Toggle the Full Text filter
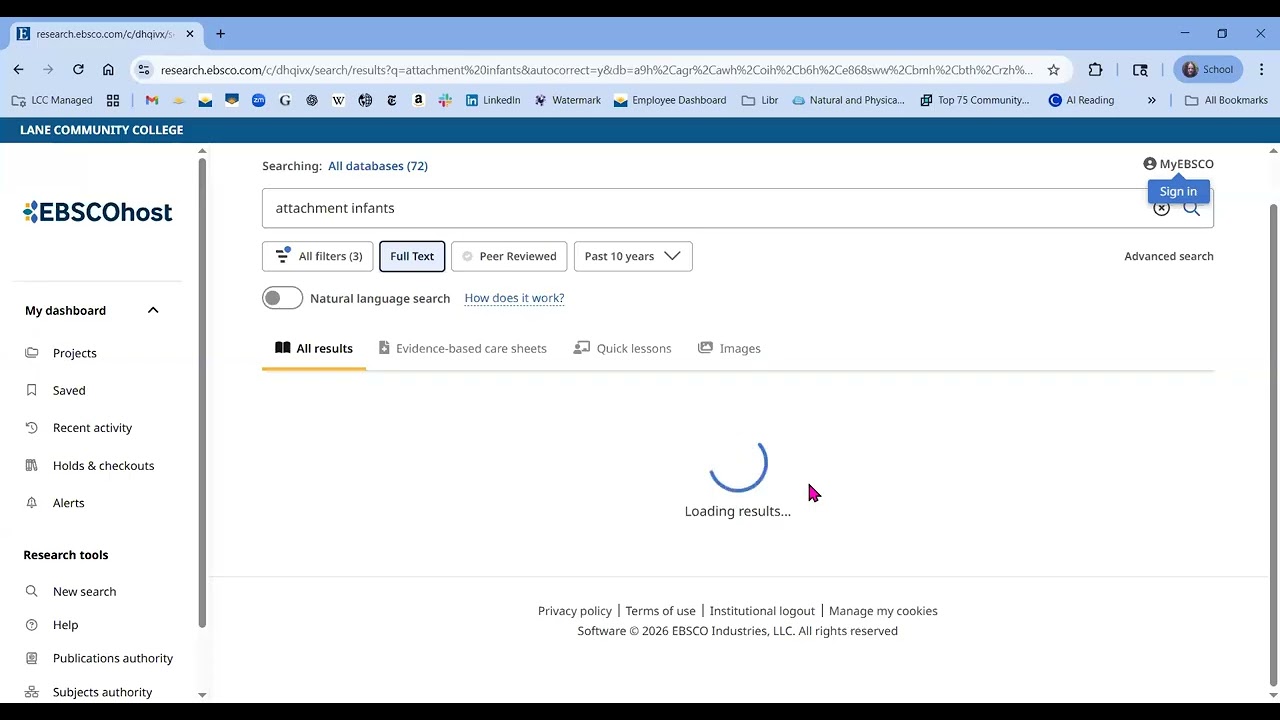 (x=412, y=256)
